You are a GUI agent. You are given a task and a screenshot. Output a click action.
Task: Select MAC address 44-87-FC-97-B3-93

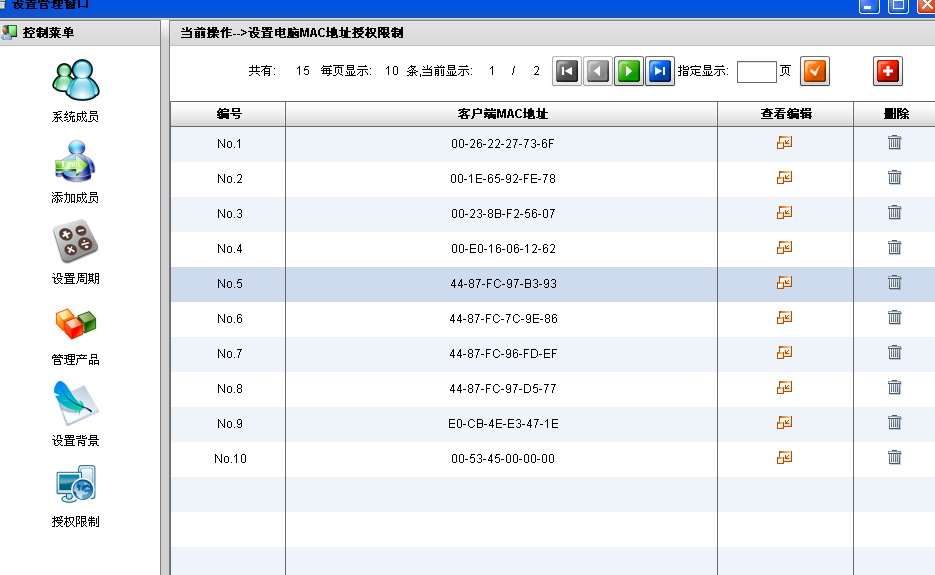pyautogui.click(x=503, y=284)
